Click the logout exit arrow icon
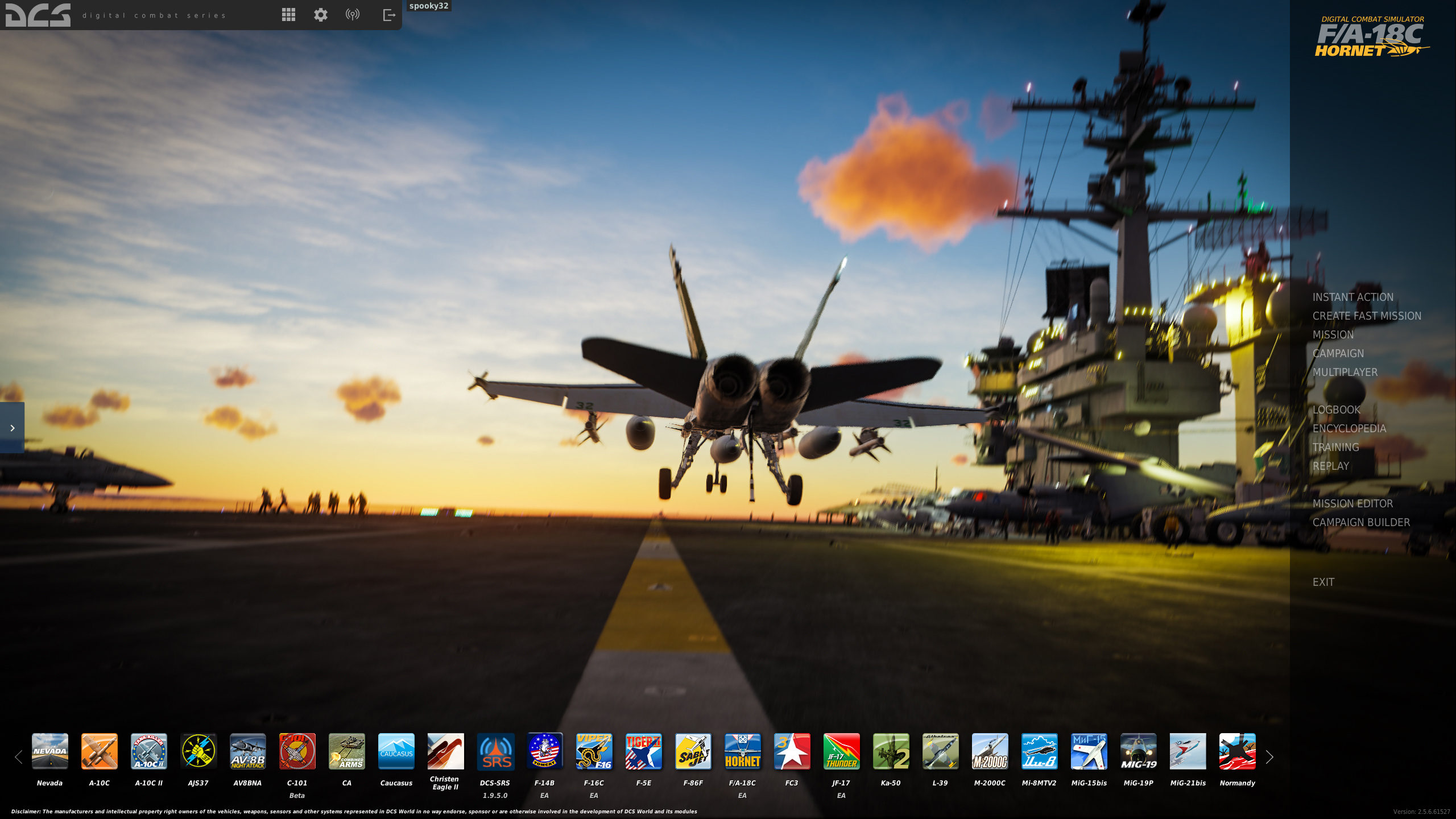This screenshot has height=819, width=1456. click(x=389, y=15)
